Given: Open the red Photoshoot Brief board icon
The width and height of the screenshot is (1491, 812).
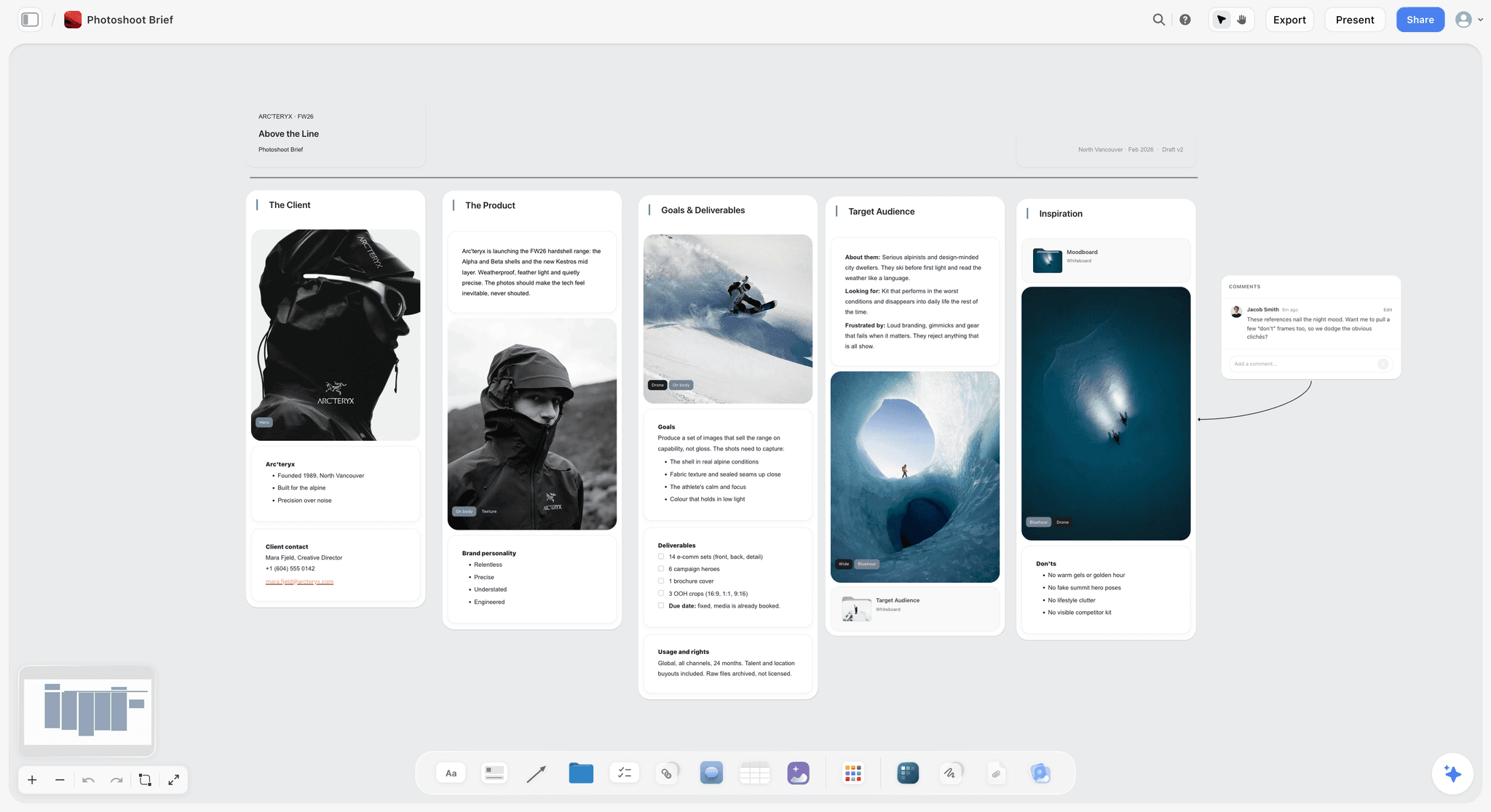Looking at the screenshot, I should click(73, 20).
